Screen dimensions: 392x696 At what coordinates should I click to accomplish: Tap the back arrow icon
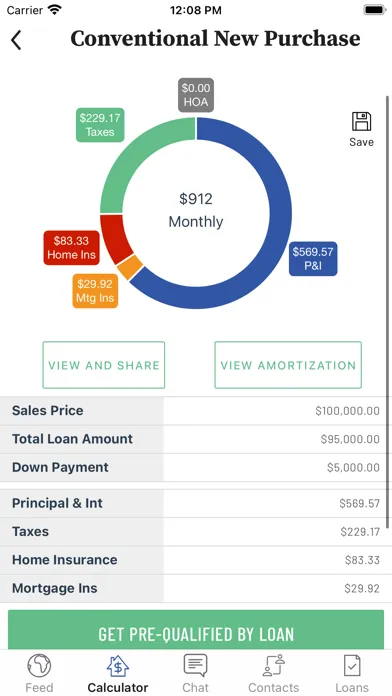click(16, 40)
